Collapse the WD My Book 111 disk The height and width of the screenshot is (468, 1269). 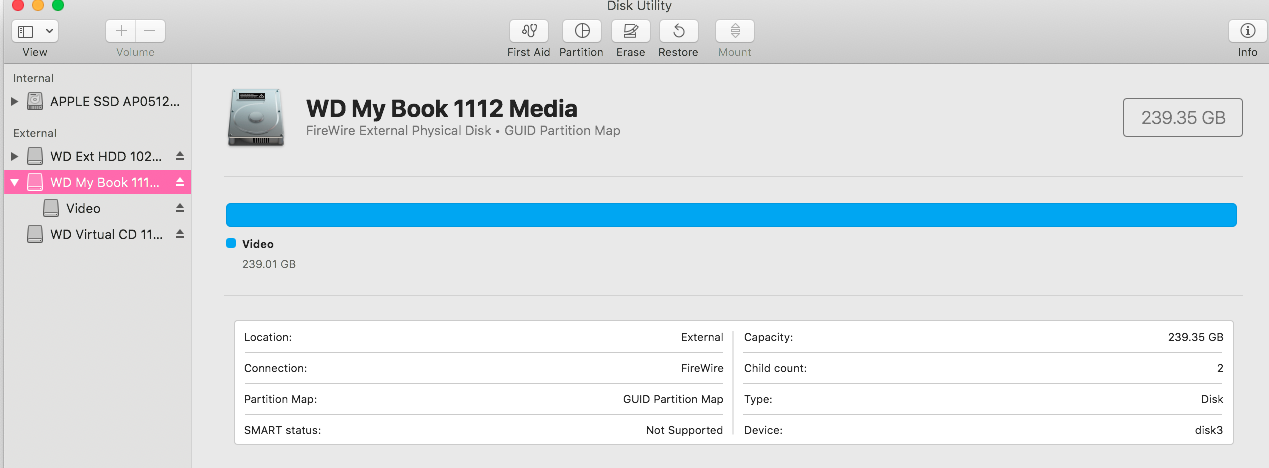(x=14, y=182)
